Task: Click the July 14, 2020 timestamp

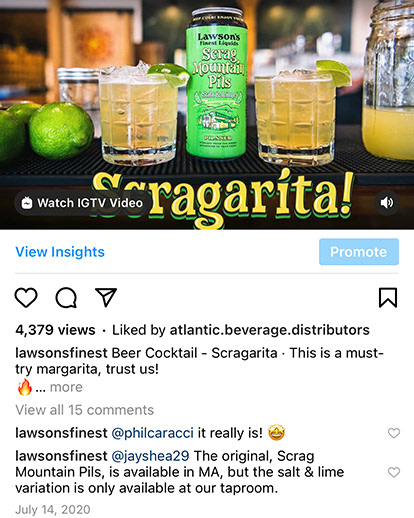Action: (53, 510)
